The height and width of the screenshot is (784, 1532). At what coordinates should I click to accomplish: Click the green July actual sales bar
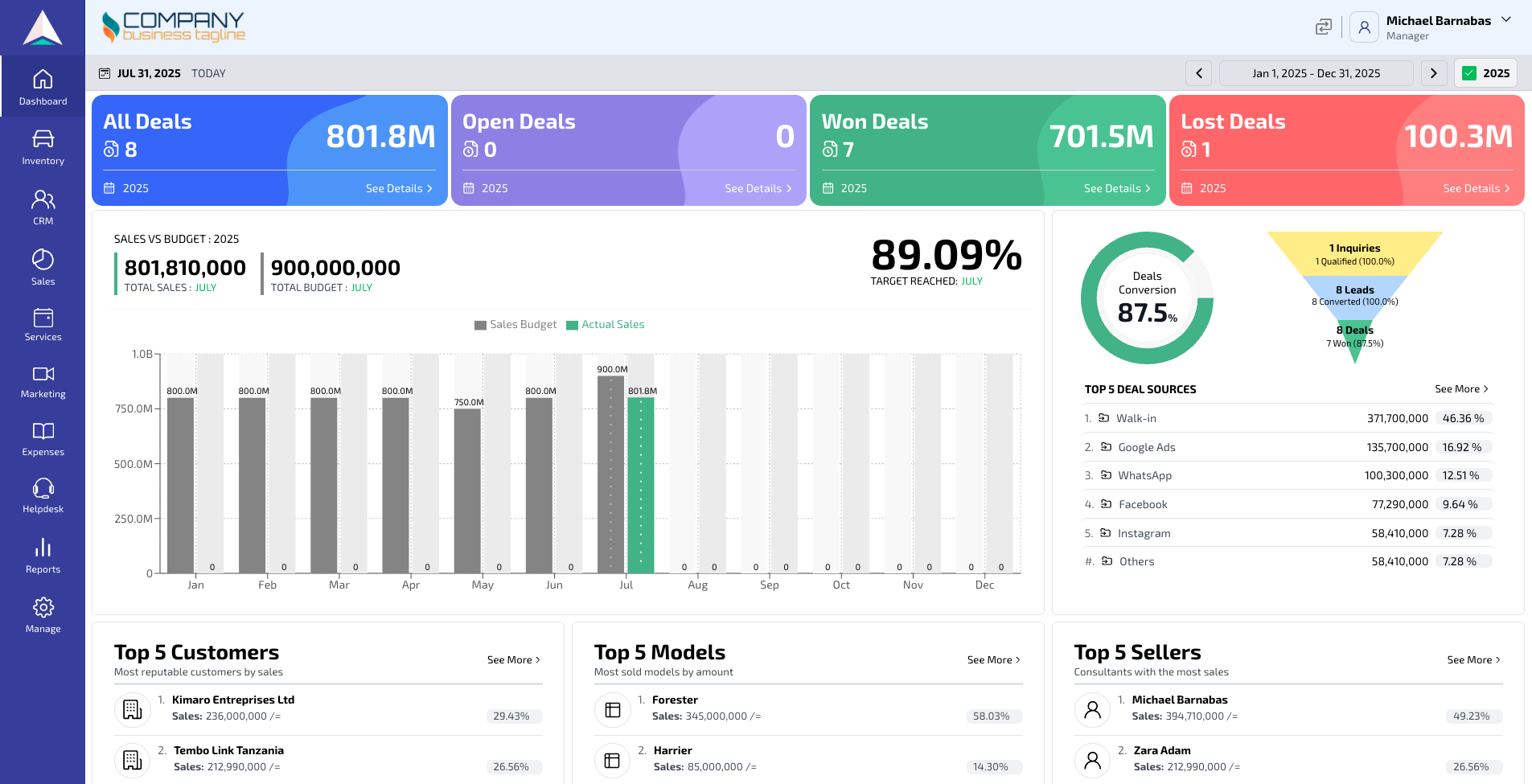pos(641,485)
